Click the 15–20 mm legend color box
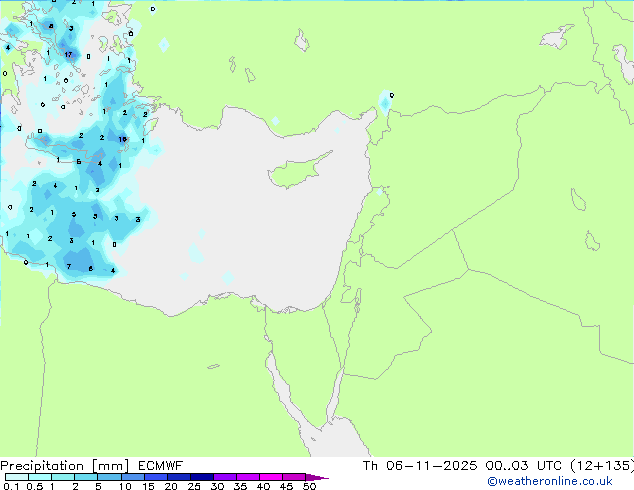The width and height of the screenshot is (634, 490). pyautogui.click(x=156, y=477)
